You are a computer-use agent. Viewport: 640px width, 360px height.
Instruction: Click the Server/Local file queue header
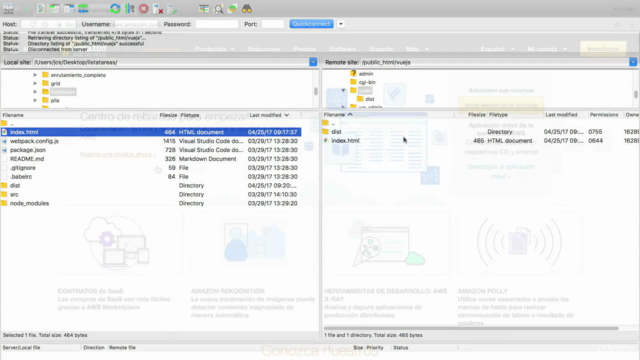tap(21, 348)
